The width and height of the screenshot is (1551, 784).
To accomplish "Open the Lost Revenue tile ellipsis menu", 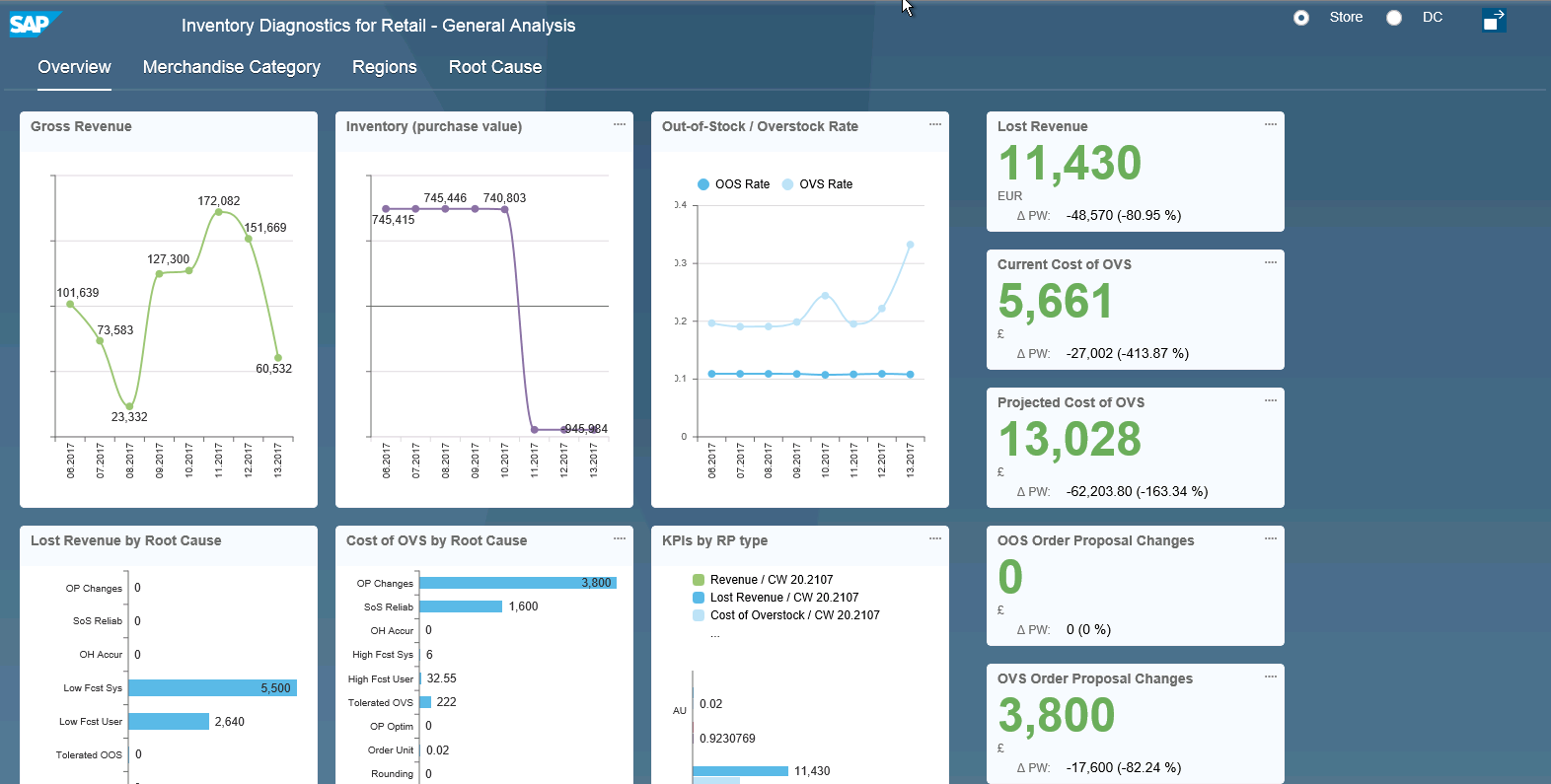I will click(1271, 124).
